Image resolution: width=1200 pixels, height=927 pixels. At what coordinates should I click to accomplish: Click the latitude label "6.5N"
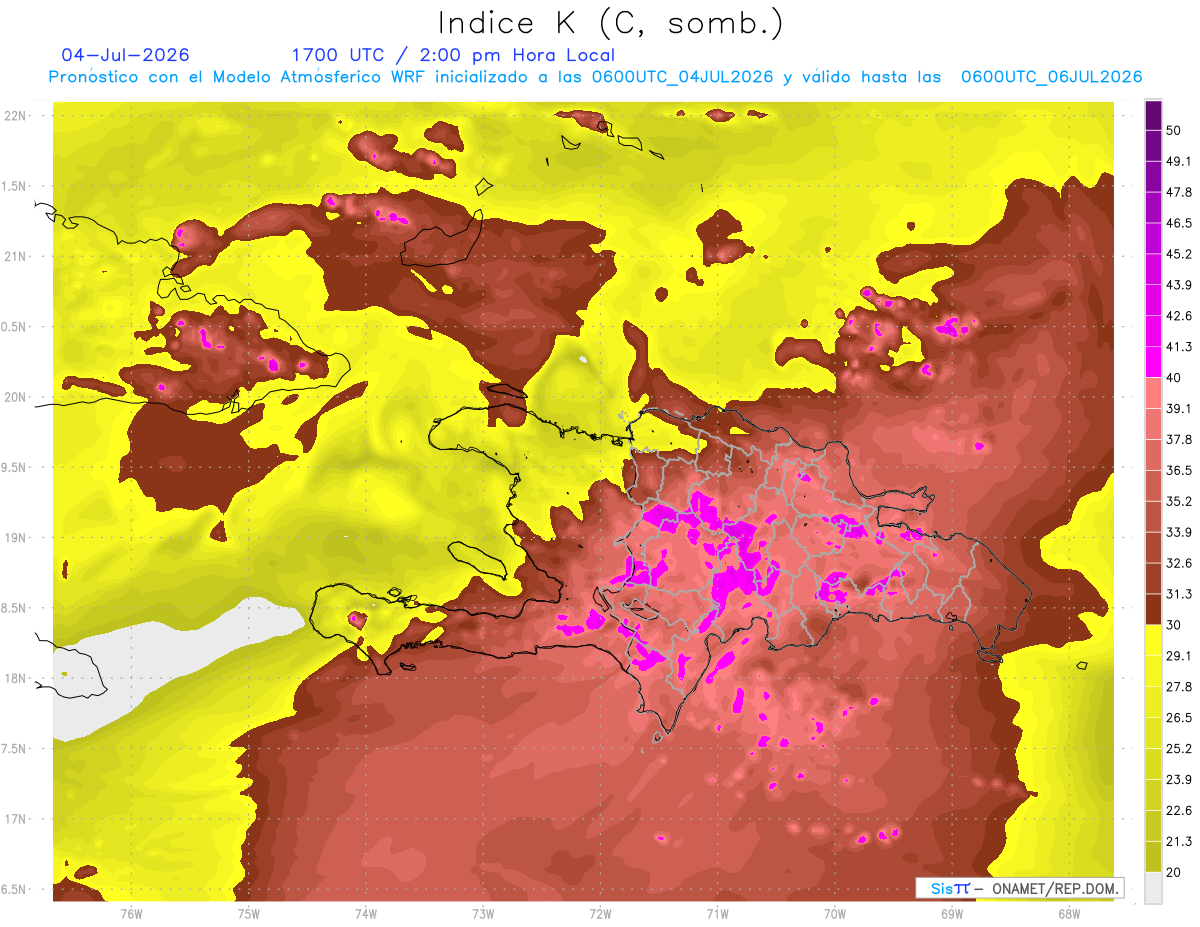pyautogui.click(x=14, y=890)
